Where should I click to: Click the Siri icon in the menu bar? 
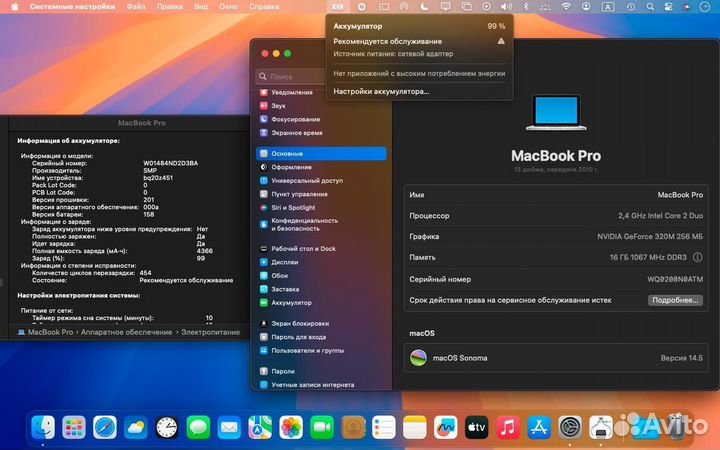pos(686,6)
